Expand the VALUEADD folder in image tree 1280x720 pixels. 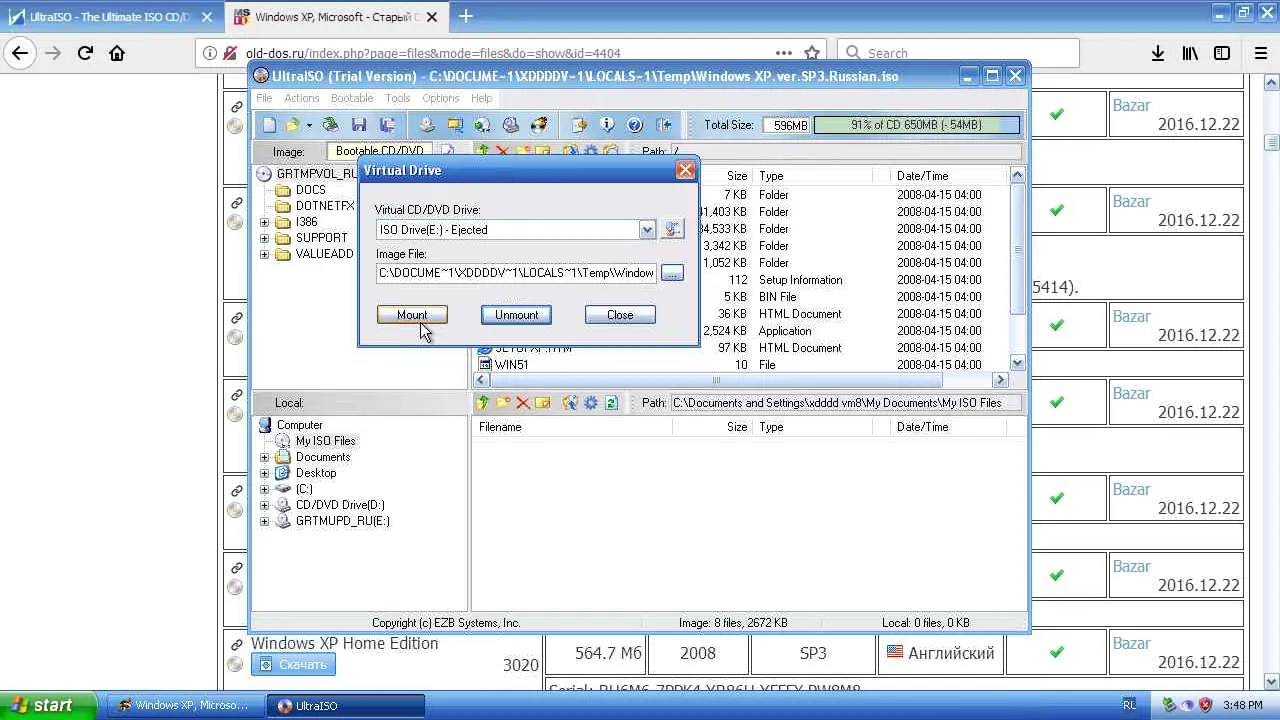coord(264,254)
